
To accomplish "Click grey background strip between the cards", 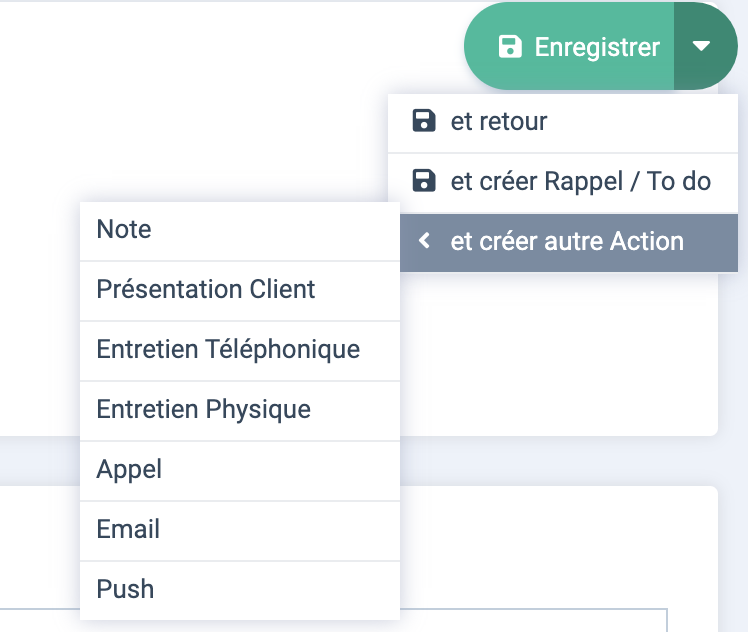I will [x=558, y=461].
